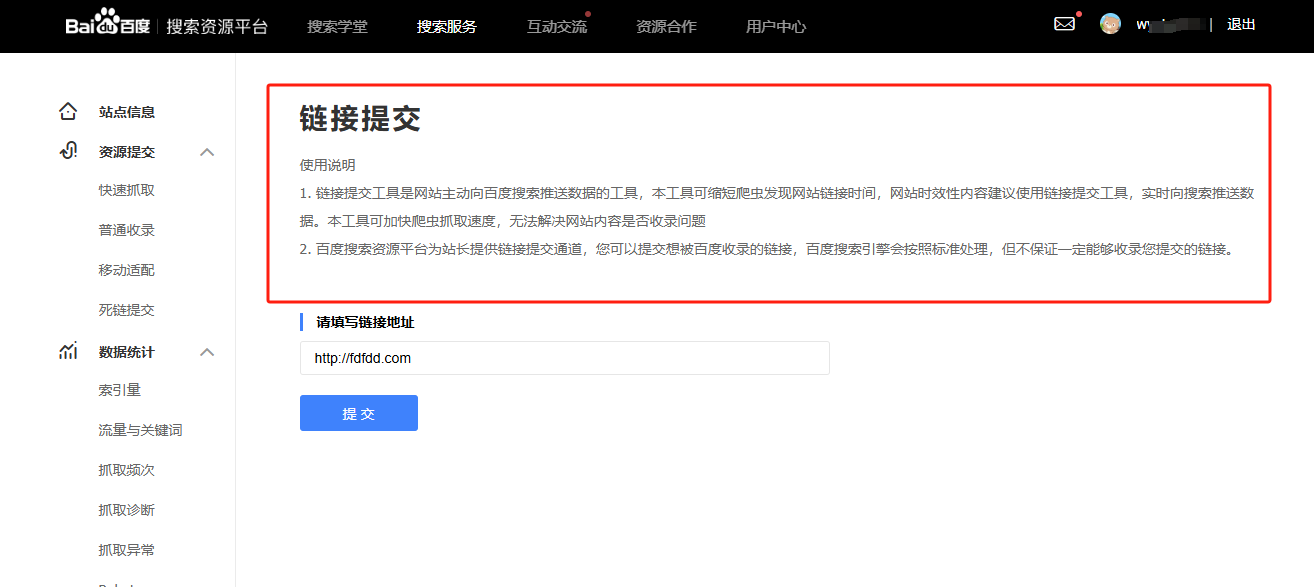Click the 站点信息 home icon
1314x587 pixels.
(x=68, y=111)
